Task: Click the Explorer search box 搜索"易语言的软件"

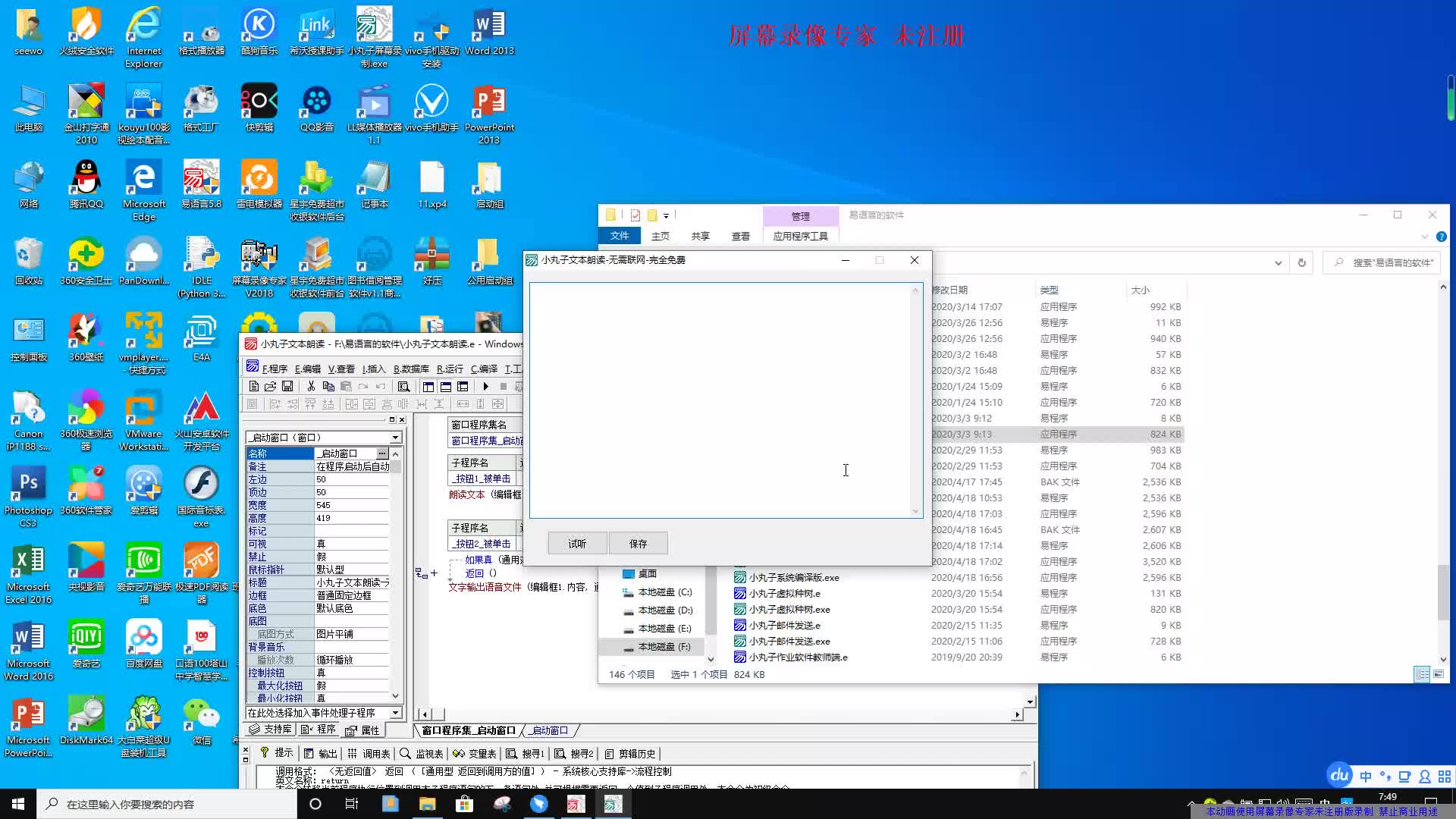Action: [1382, 262]
